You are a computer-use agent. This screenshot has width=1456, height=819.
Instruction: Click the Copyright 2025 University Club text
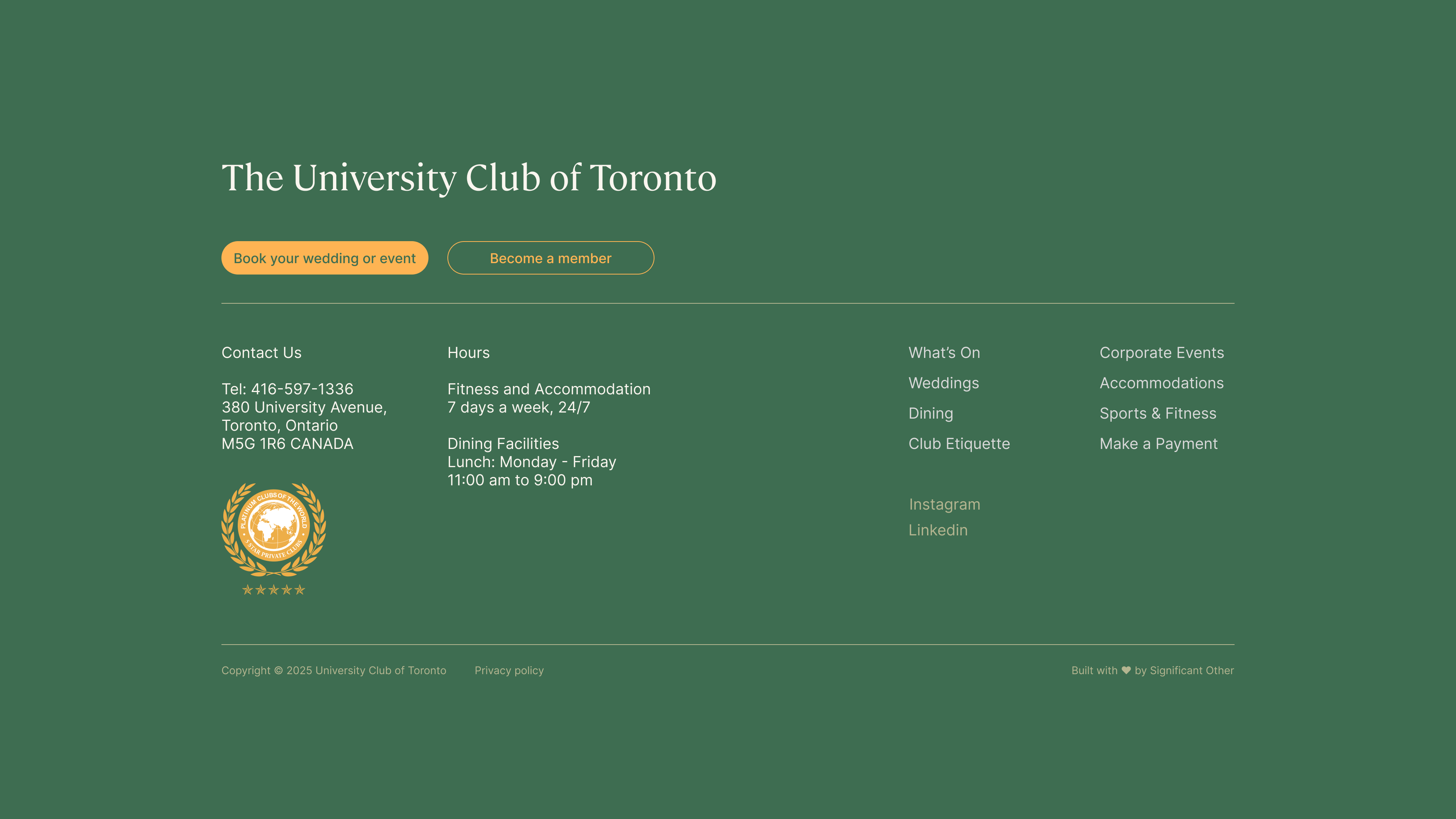(334, 670)
